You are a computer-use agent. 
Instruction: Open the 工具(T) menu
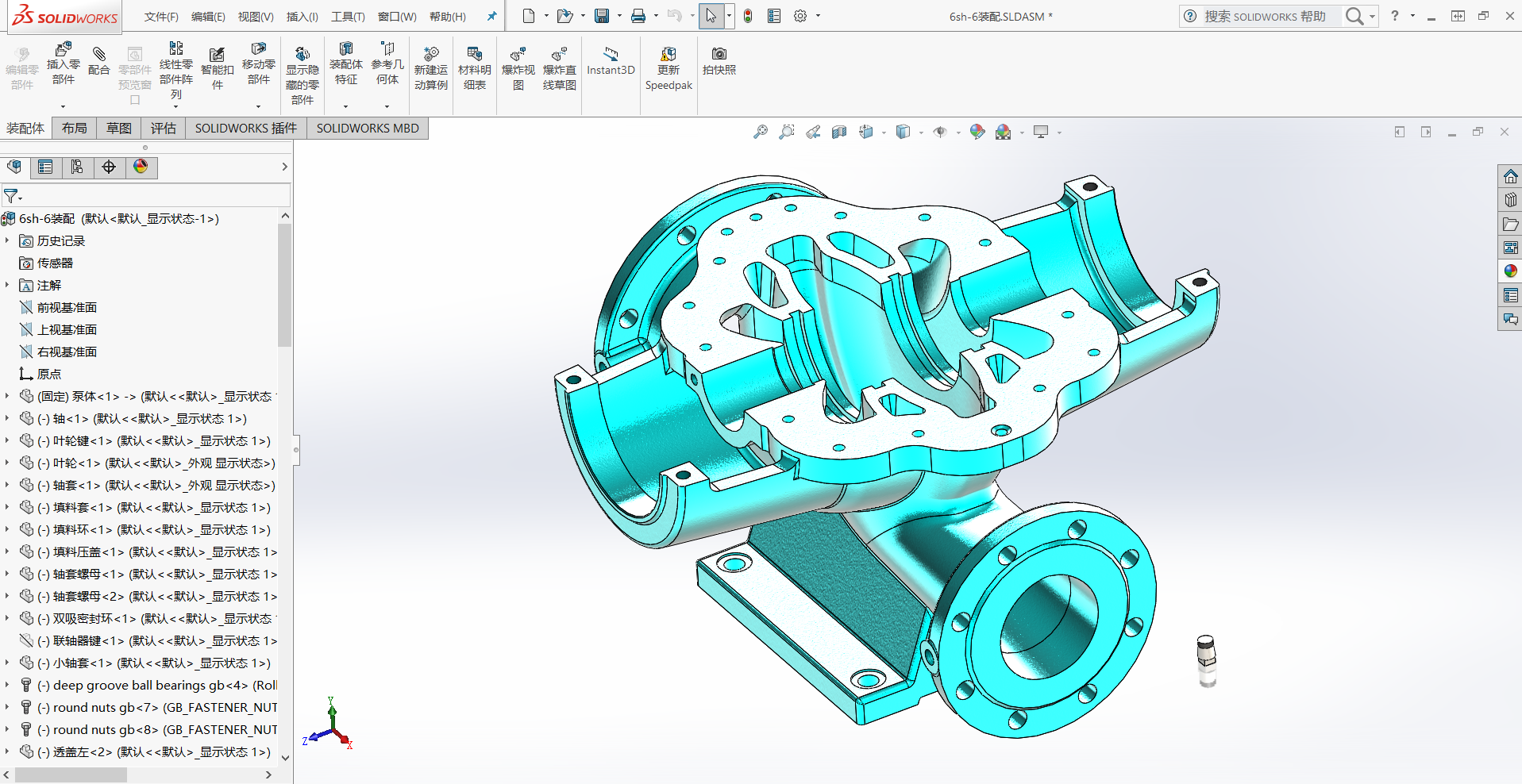click(x=348, y=17)
